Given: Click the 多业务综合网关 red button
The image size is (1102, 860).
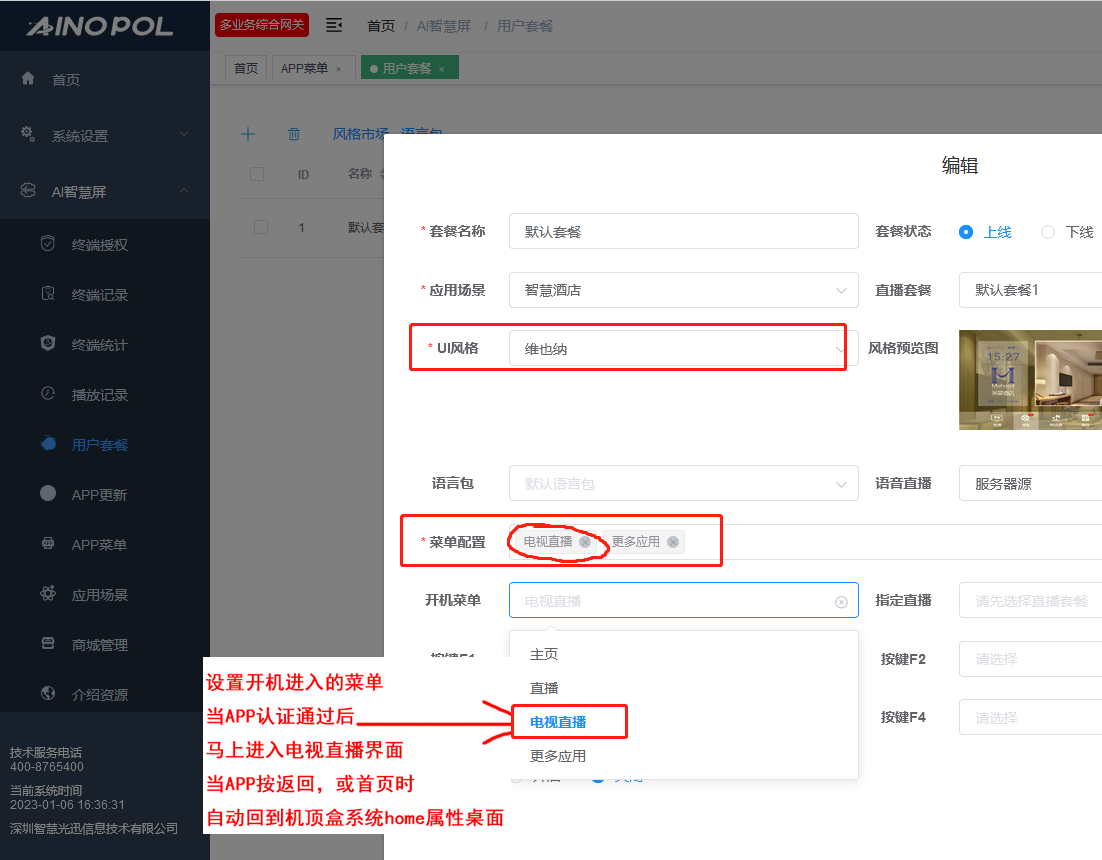Looking at the screenshot, I should 262,25.
